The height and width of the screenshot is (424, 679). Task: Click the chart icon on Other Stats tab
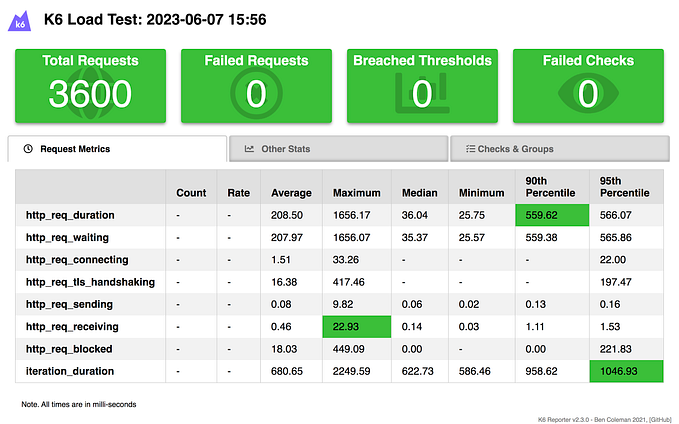coord(249,149)
